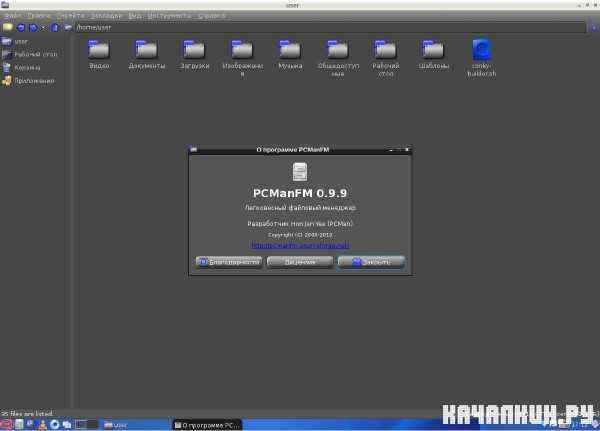
Task: Select the Загрузки folder
Action: [x=194, y=55]
